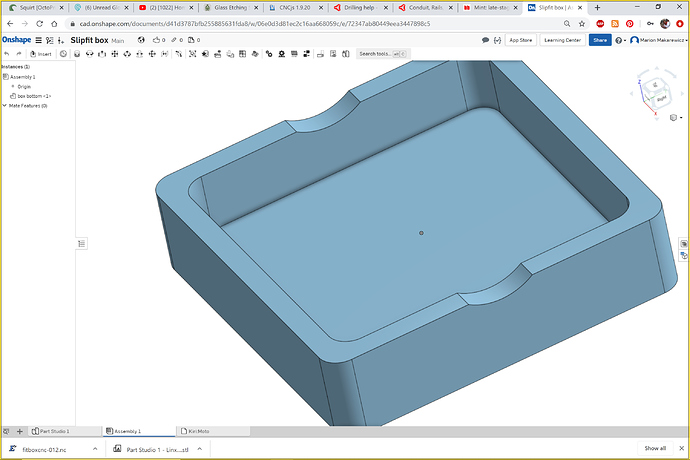Select the Slider mate tool
690x460 pixels.
(102, 54)
